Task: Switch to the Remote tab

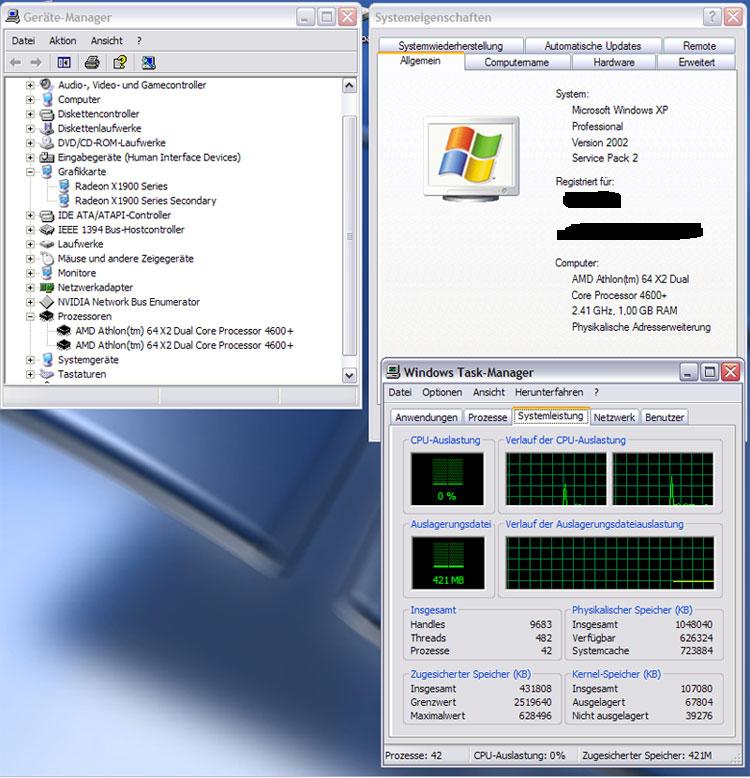Action: click(699, 46)
